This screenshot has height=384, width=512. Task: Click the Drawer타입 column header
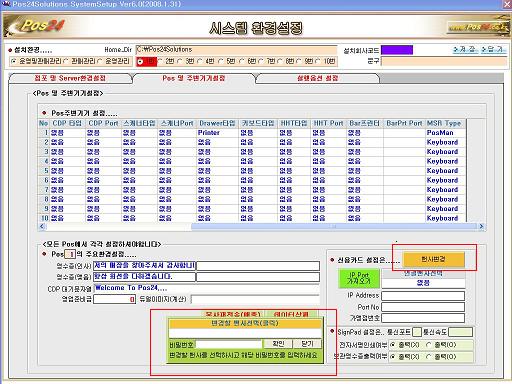click(x=217, y=123)
